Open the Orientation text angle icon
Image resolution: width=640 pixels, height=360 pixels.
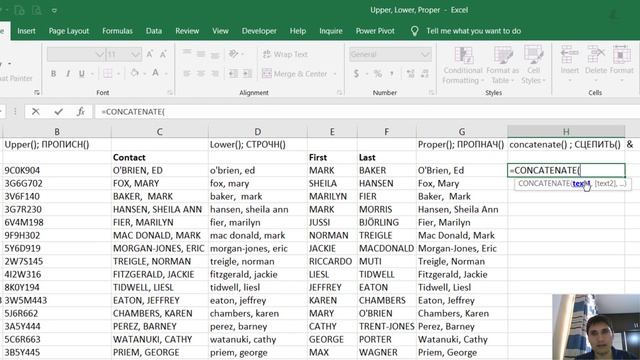coord(233,54)
